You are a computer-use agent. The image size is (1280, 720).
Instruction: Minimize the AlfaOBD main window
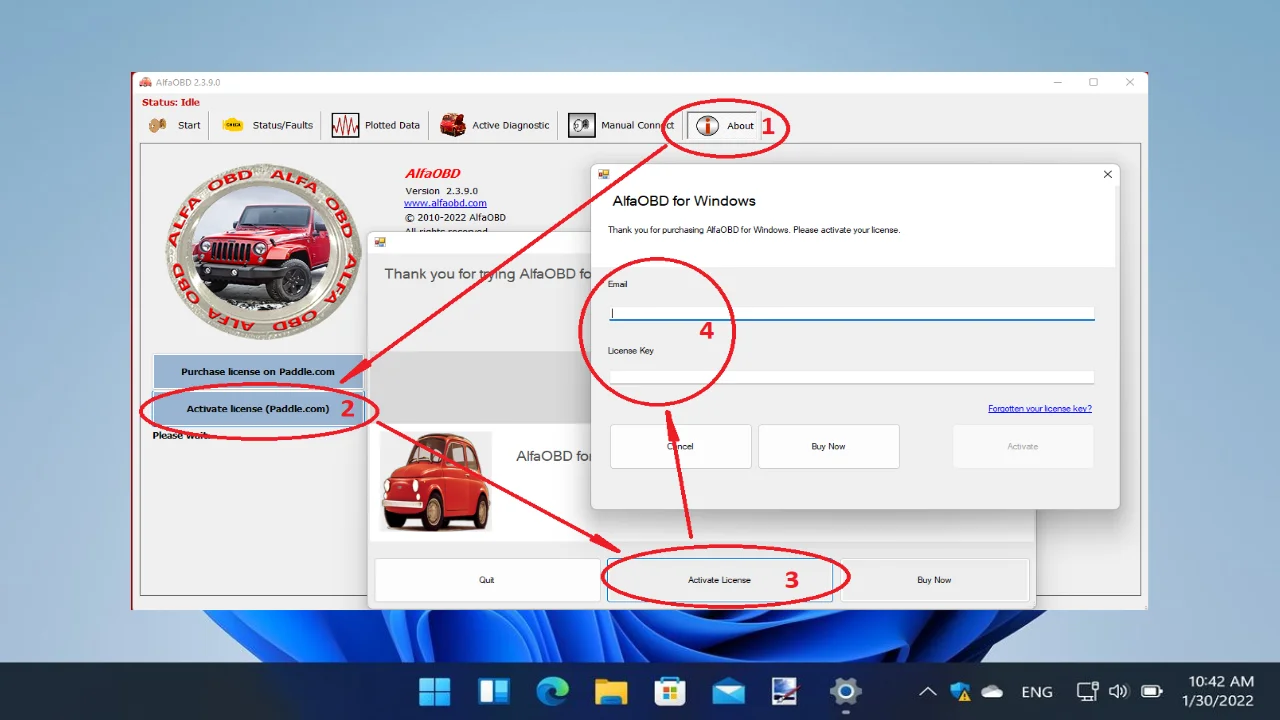click(x=1056, y=82)
